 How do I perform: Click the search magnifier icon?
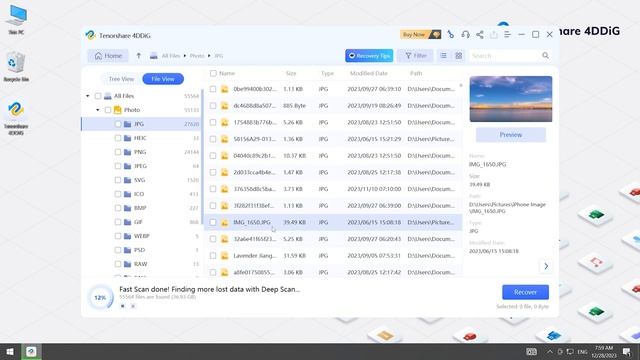[545, 56]
